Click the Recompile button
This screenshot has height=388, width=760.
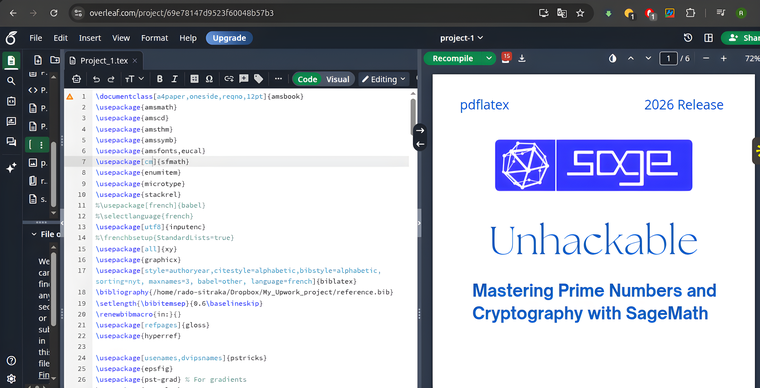coord(453,58)
